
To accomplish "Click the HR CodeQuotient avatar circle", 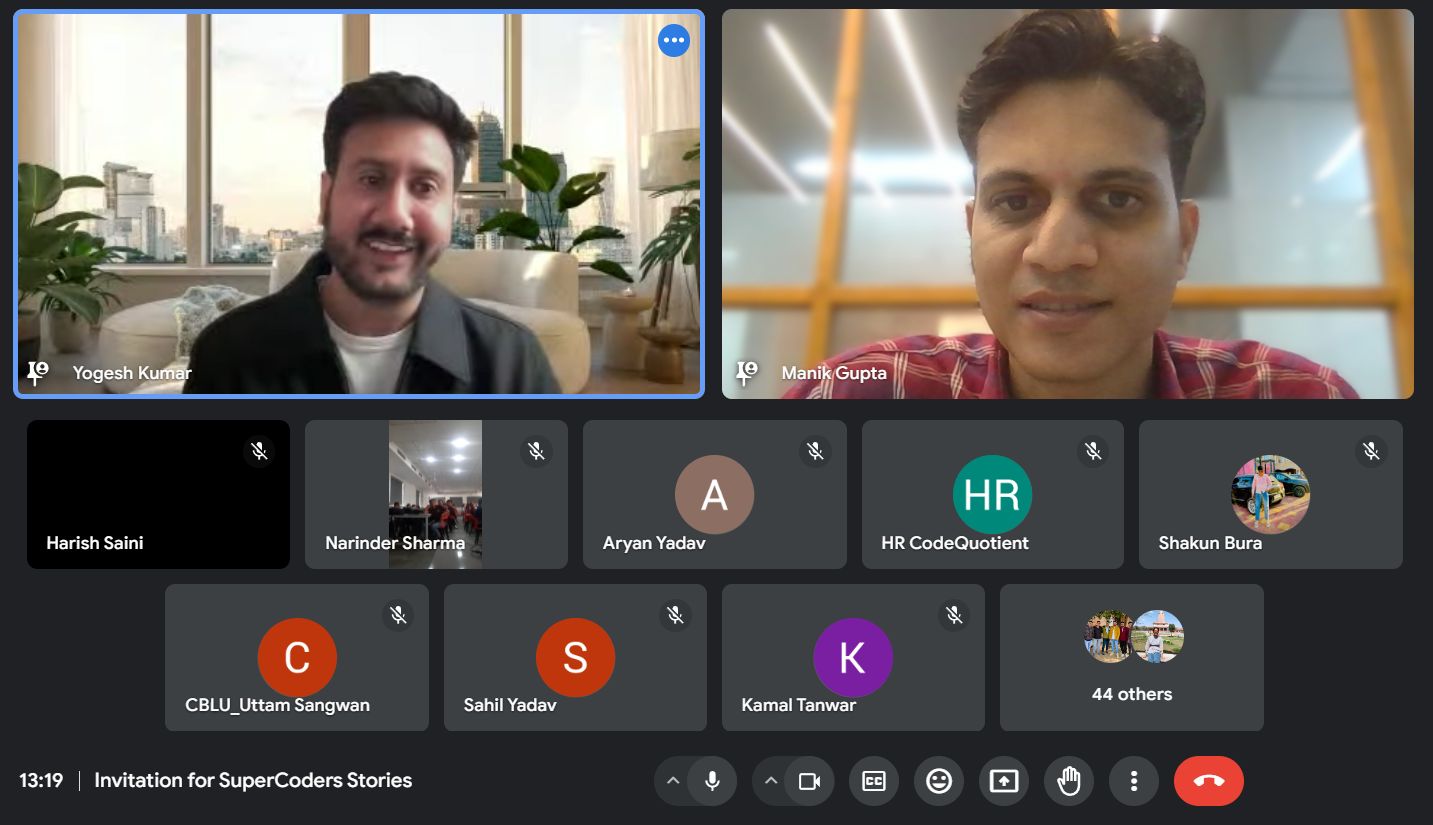I will [992, 494].
